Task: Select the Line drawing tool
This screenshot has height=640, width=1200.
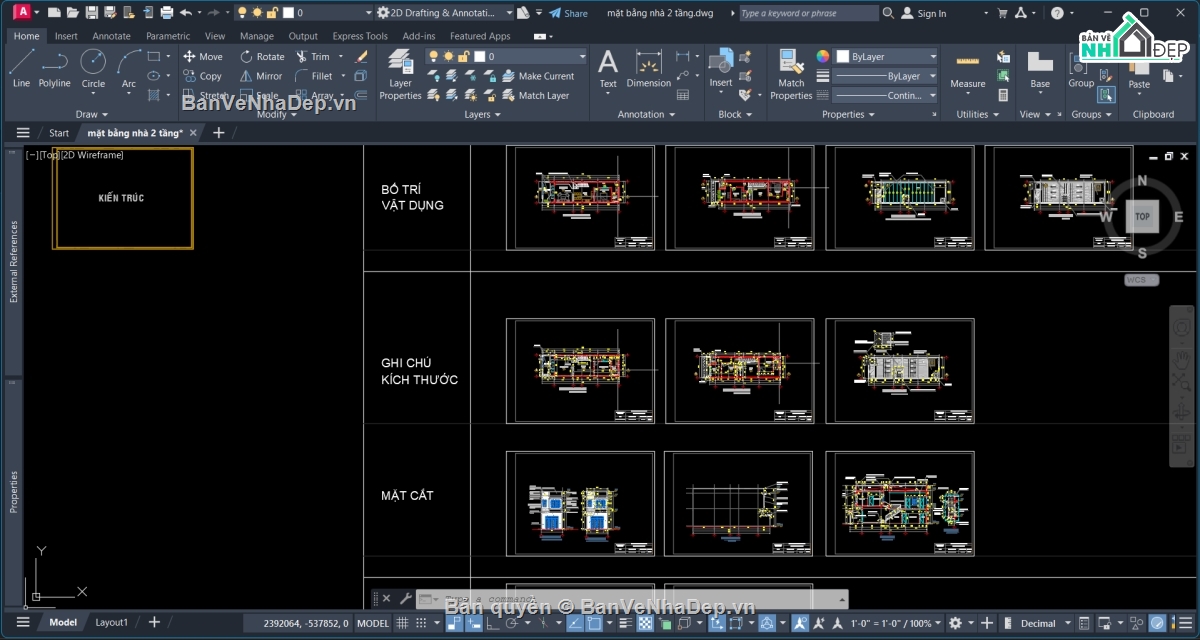Action: [x=21, y=69]
